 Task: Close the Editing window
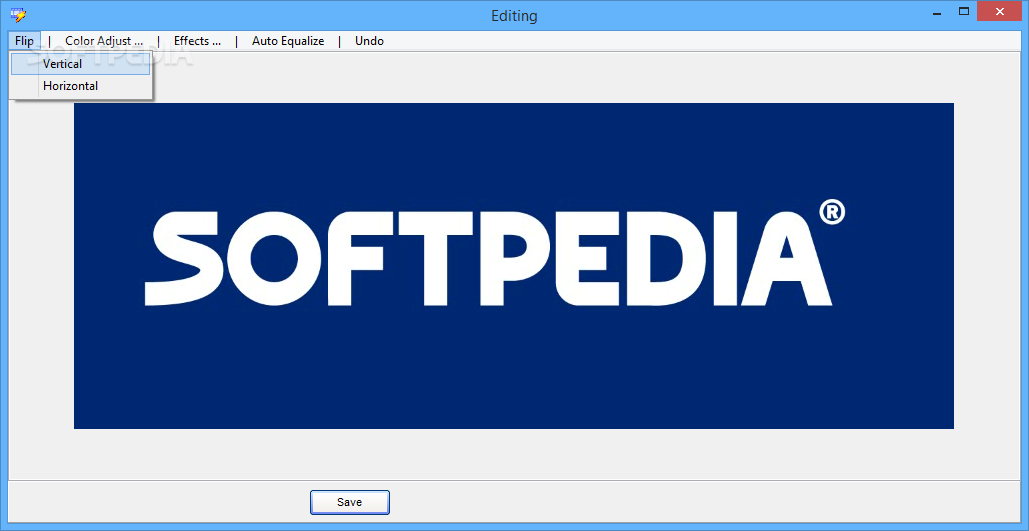point(999,12)
